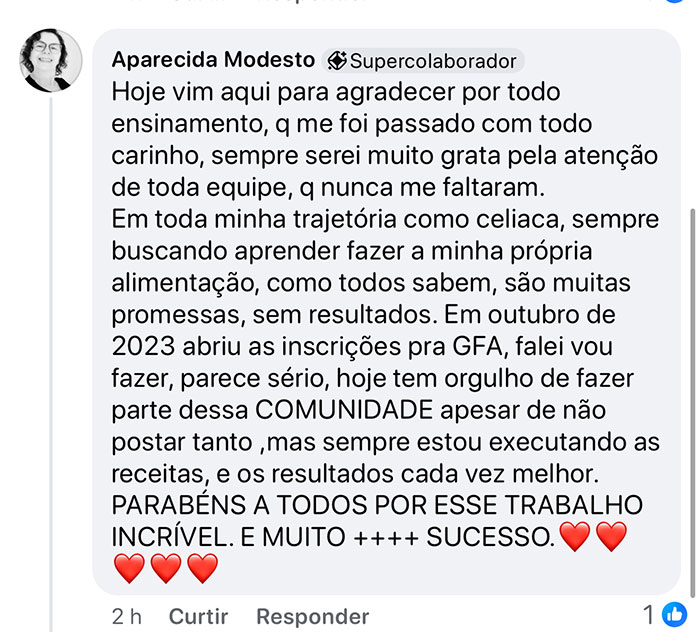Click the partially visible blue icon at top right

675,1
